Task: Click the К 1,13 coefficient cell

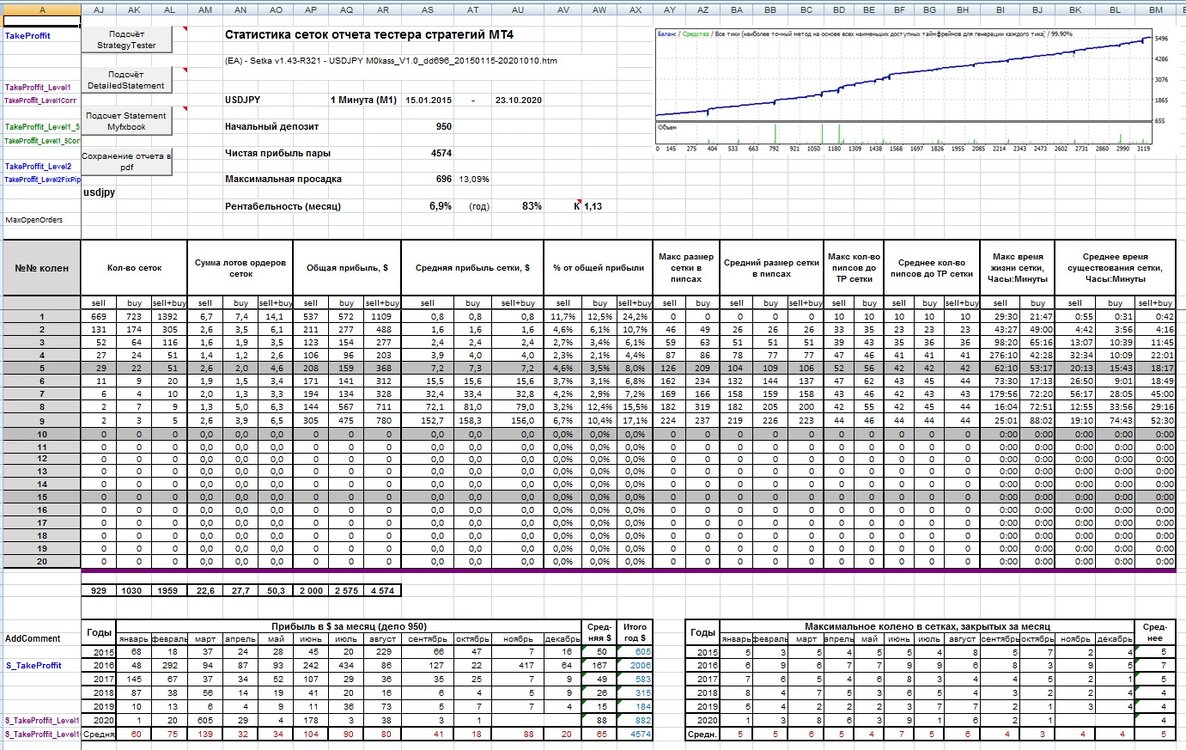Action: coord(588,206)
